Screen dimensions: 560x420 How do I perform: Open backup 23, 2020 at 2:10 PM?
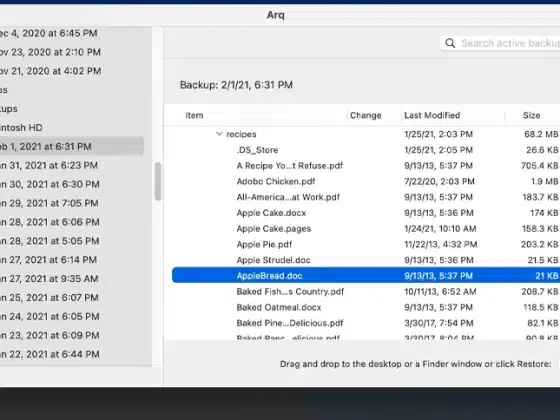point(50,52)
